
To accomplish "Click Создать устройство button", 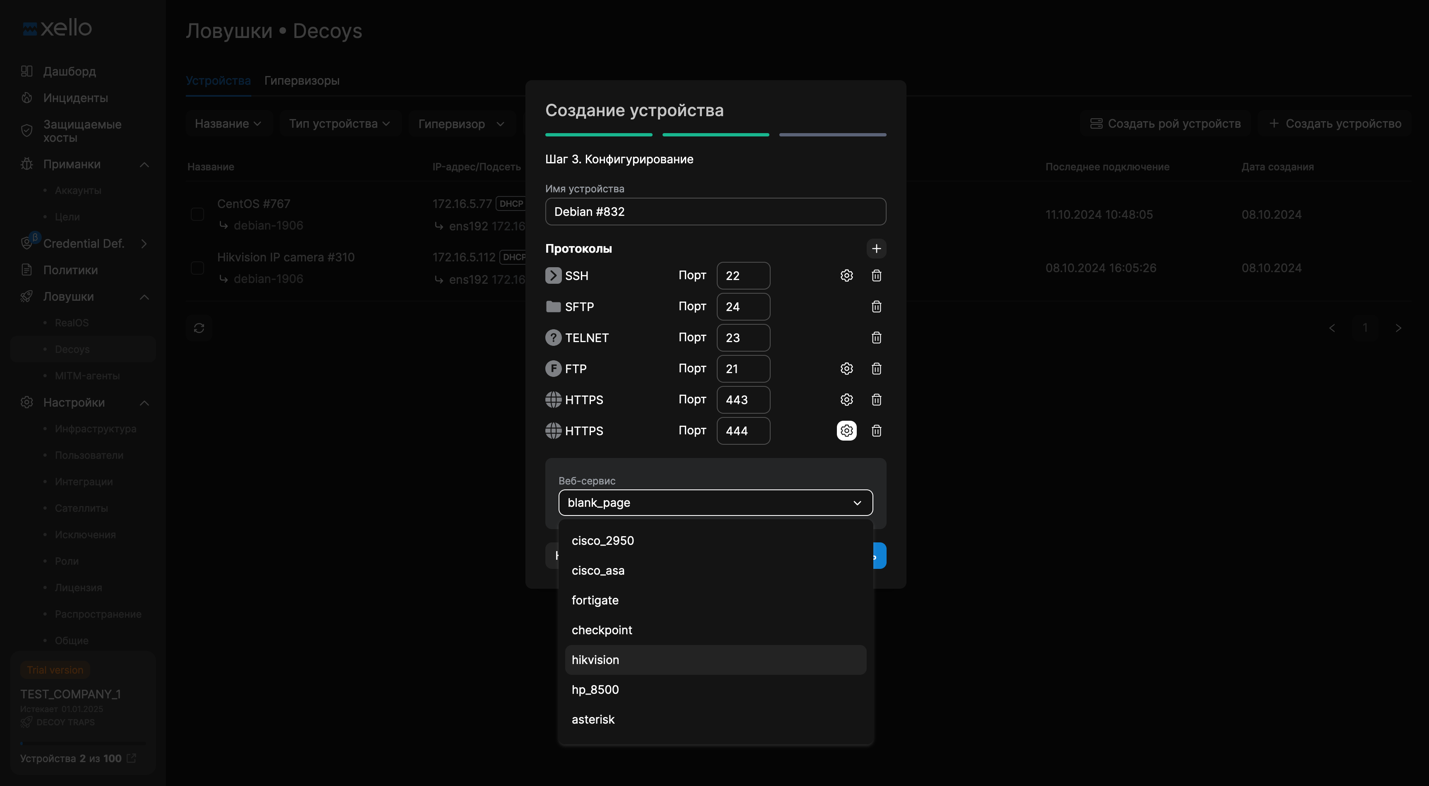I will click(1334, 124).
